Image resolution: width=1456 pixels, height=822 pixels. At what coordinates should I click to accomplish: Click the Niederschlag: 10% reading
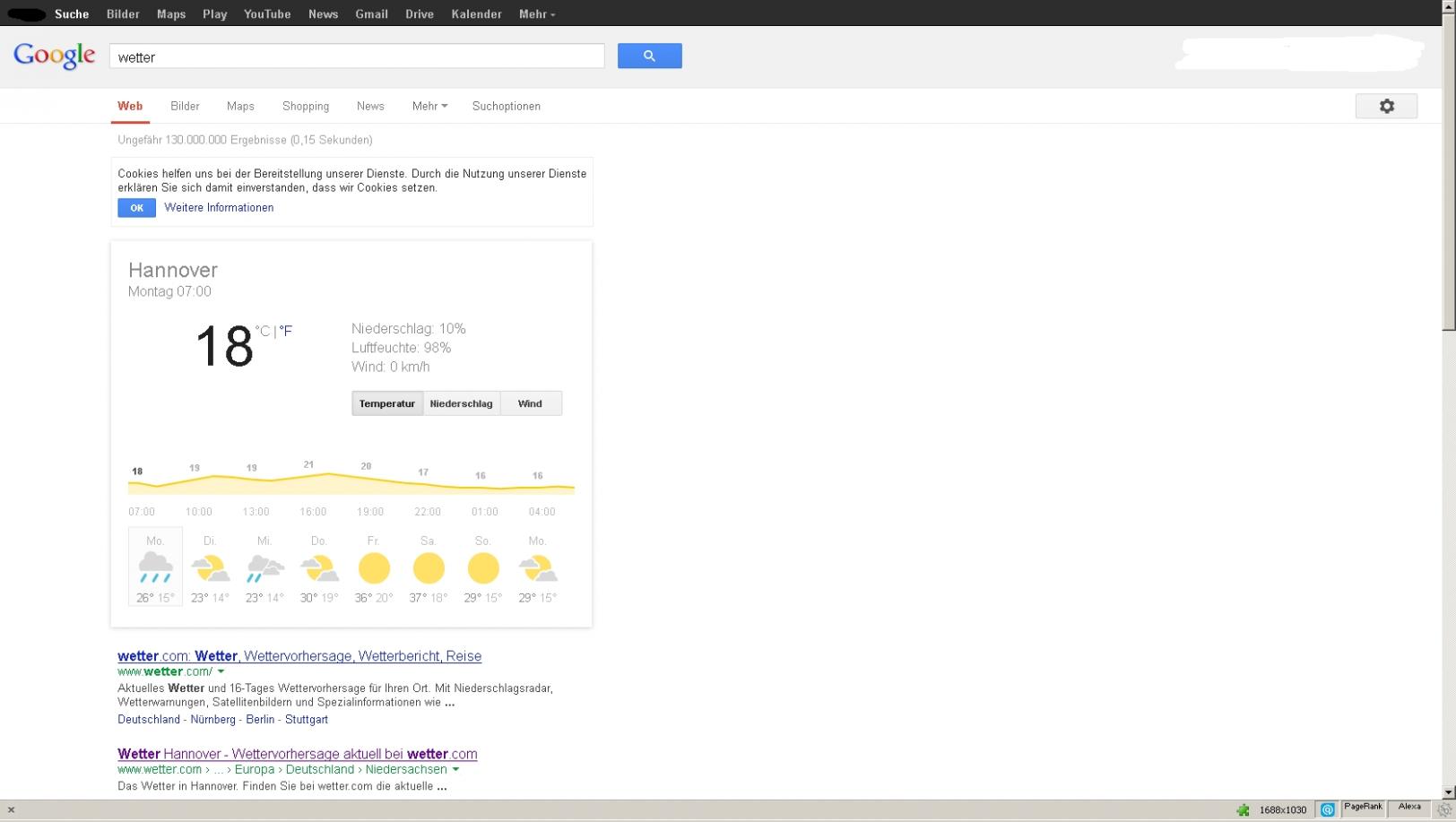click(409, 329)
